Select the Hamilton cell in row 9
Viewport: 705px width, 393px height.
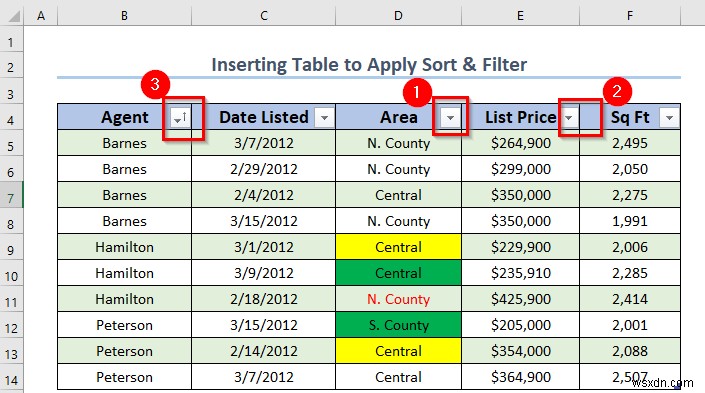click(125, 247)
